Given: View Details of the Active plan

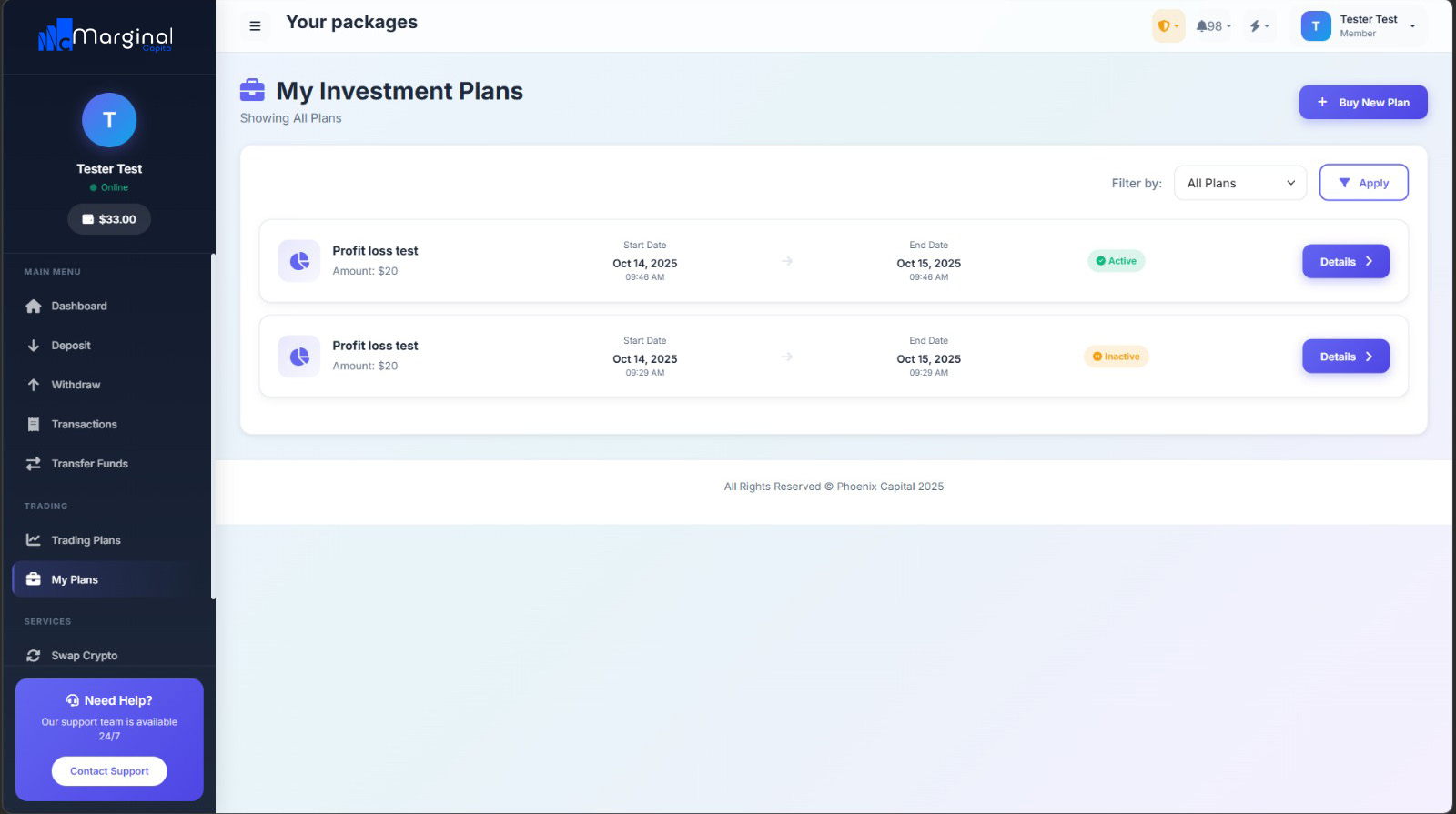Looking at the screenshot, I should click(x=1345, y=262).
